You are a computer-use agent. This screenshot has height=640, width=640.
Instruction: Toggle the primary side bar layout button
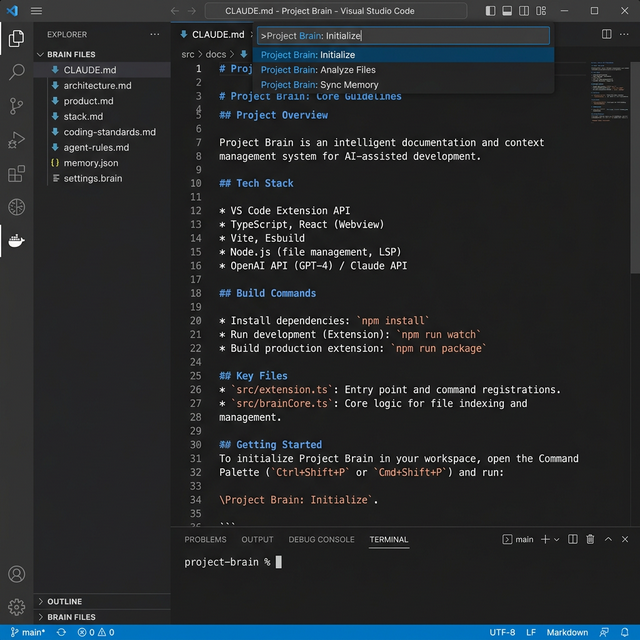click(x=491, y=11)
